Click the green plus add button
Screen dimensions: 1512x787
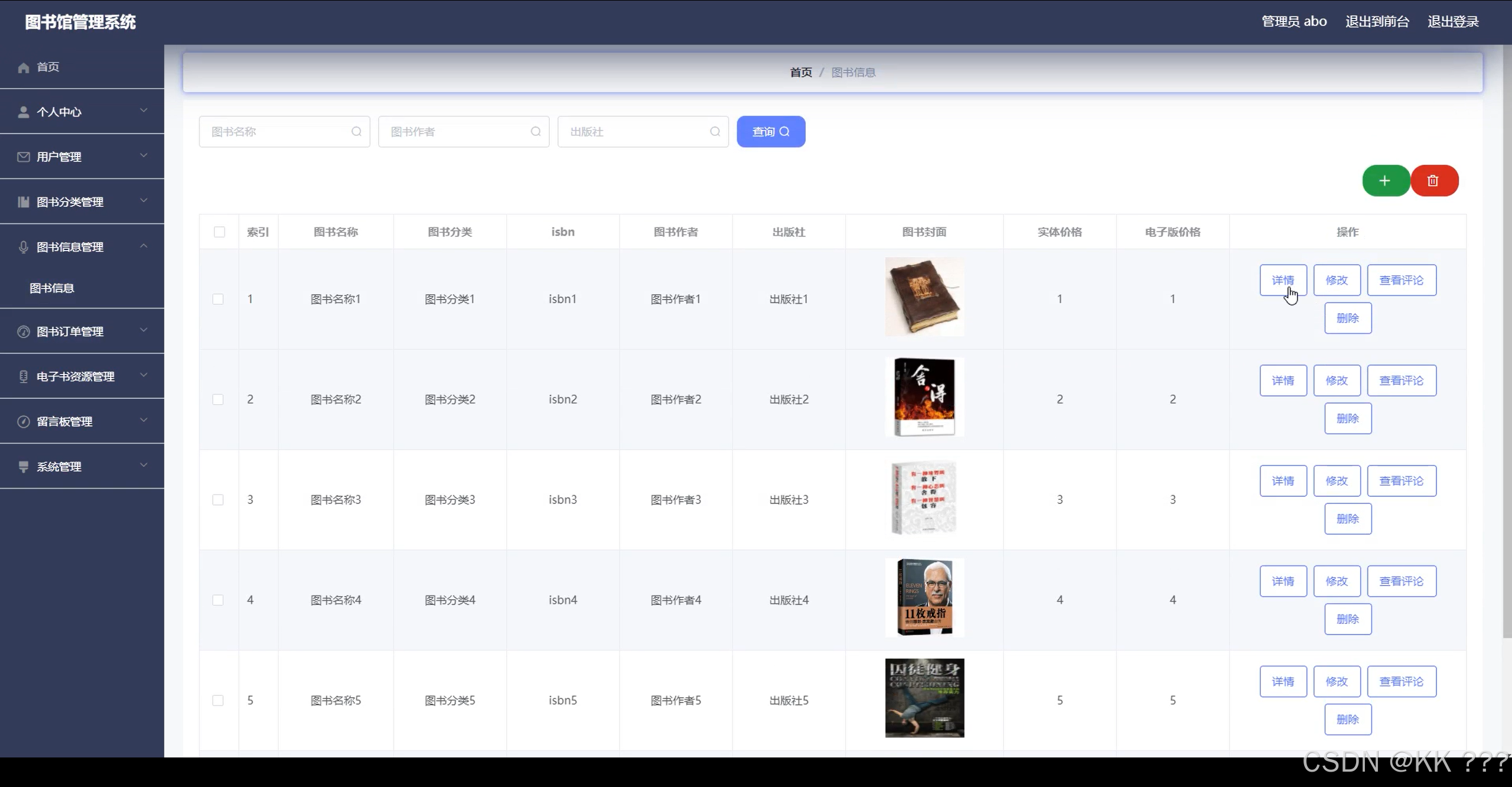coord(1385,181)
